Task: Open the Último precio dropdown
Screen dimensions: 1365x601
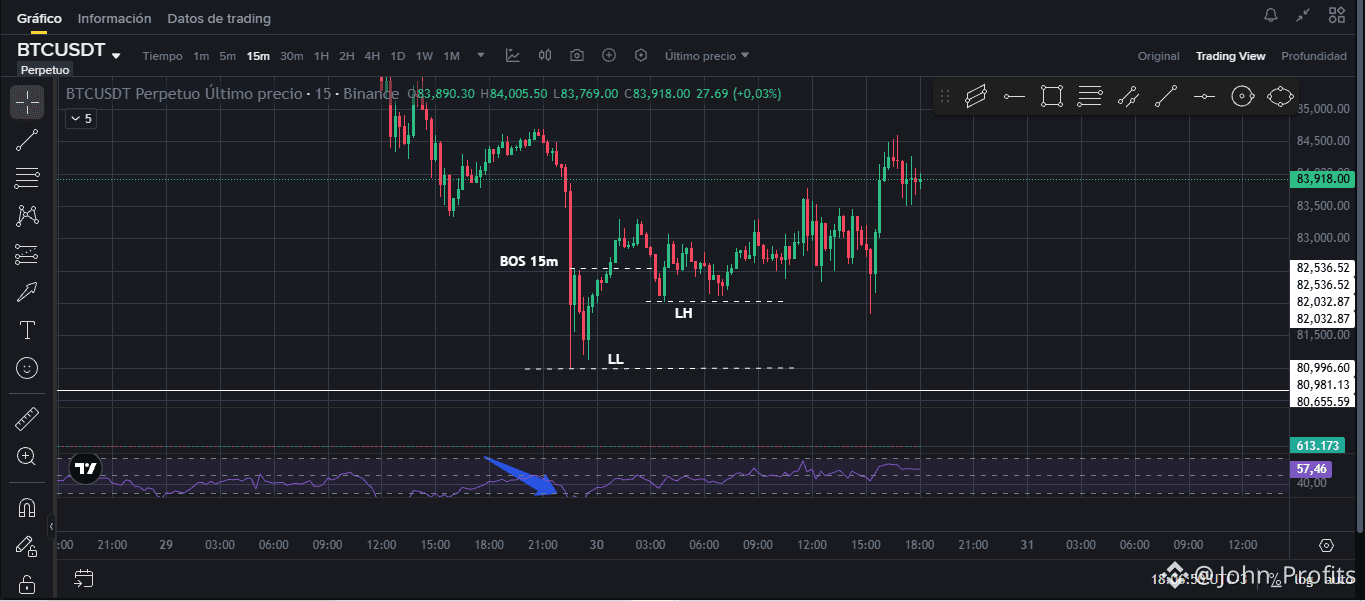Action: click(x=707, y=56)
